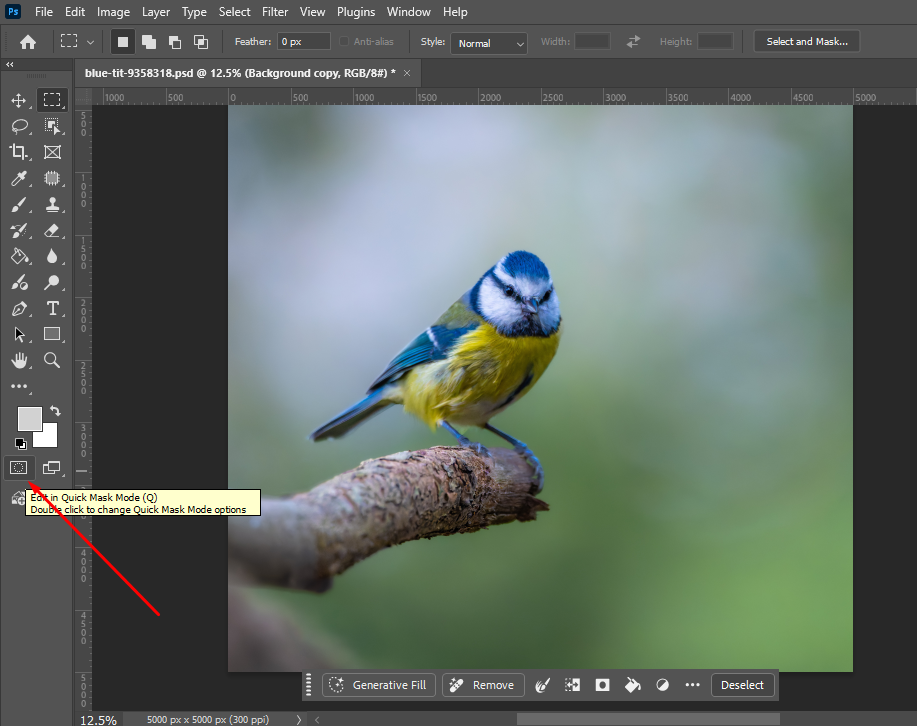Viewport: 917px width, 726px height.
Task: Select the Eyedropper tool
Action: pos(20,178)
